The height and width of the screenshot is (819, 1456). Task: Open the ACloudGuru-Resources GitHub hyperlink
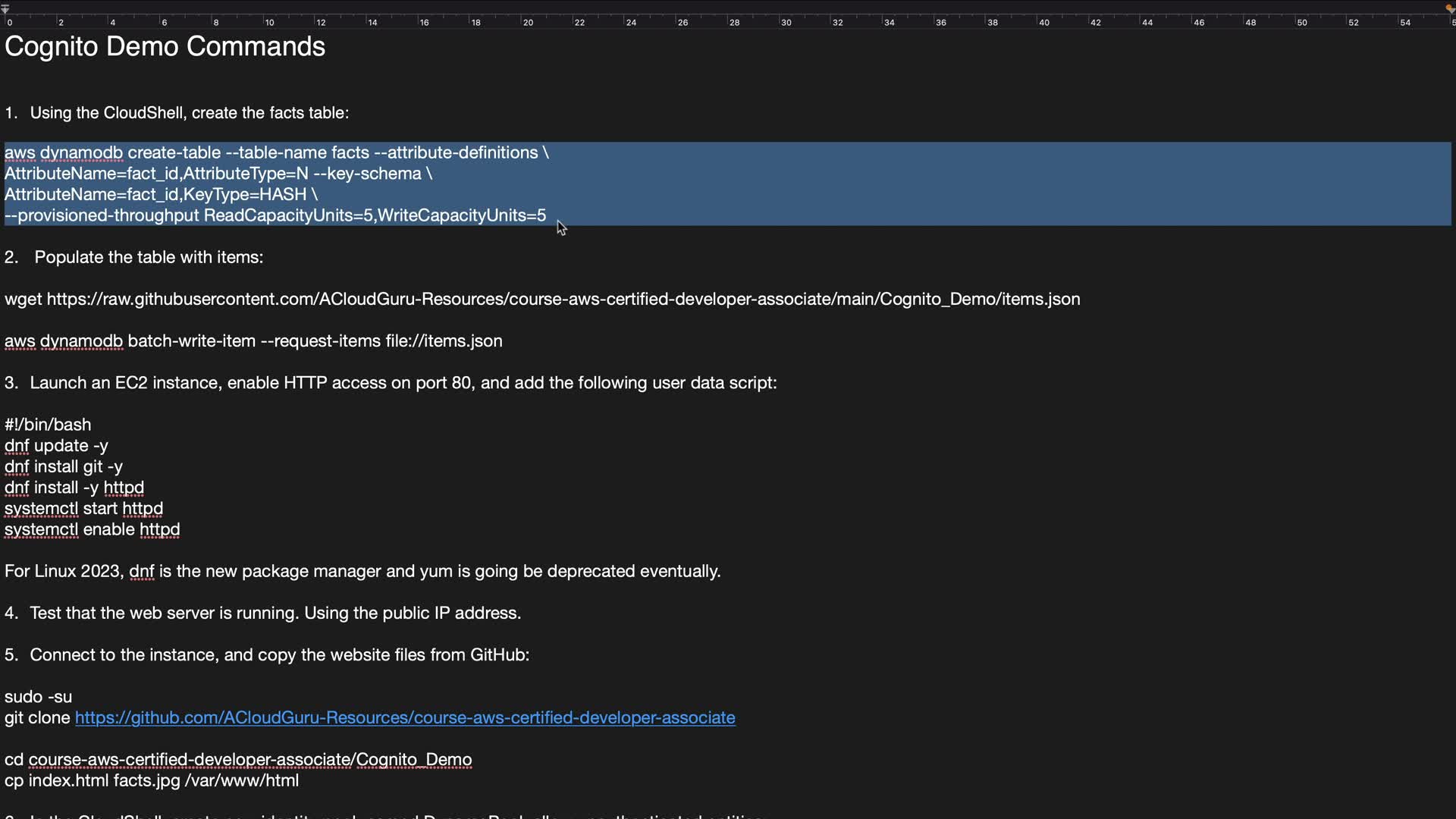pyautogui.click(x=404, y=718)
